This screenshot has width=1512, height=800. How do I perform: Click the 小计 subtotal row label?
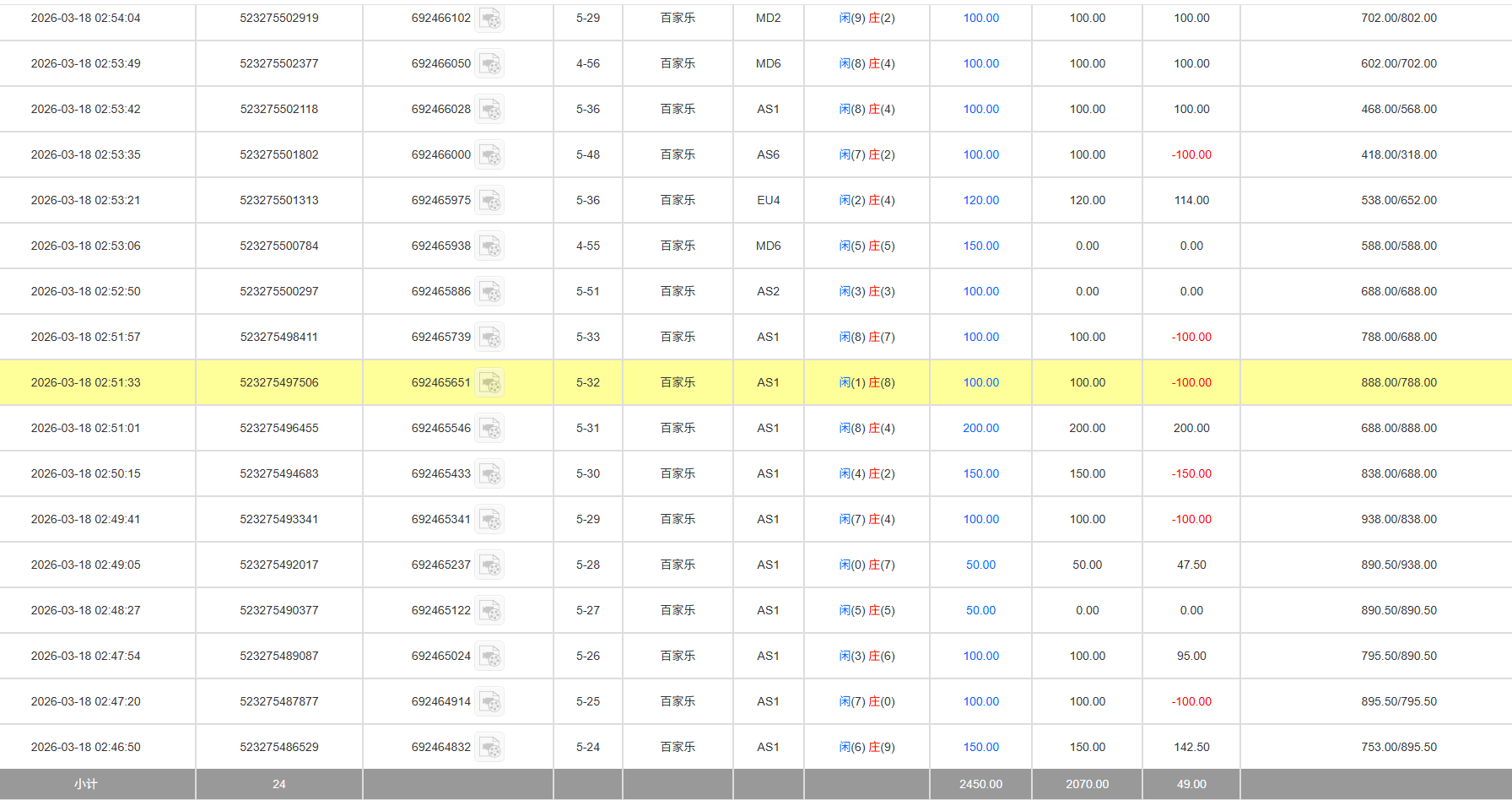tap(85, 785)
